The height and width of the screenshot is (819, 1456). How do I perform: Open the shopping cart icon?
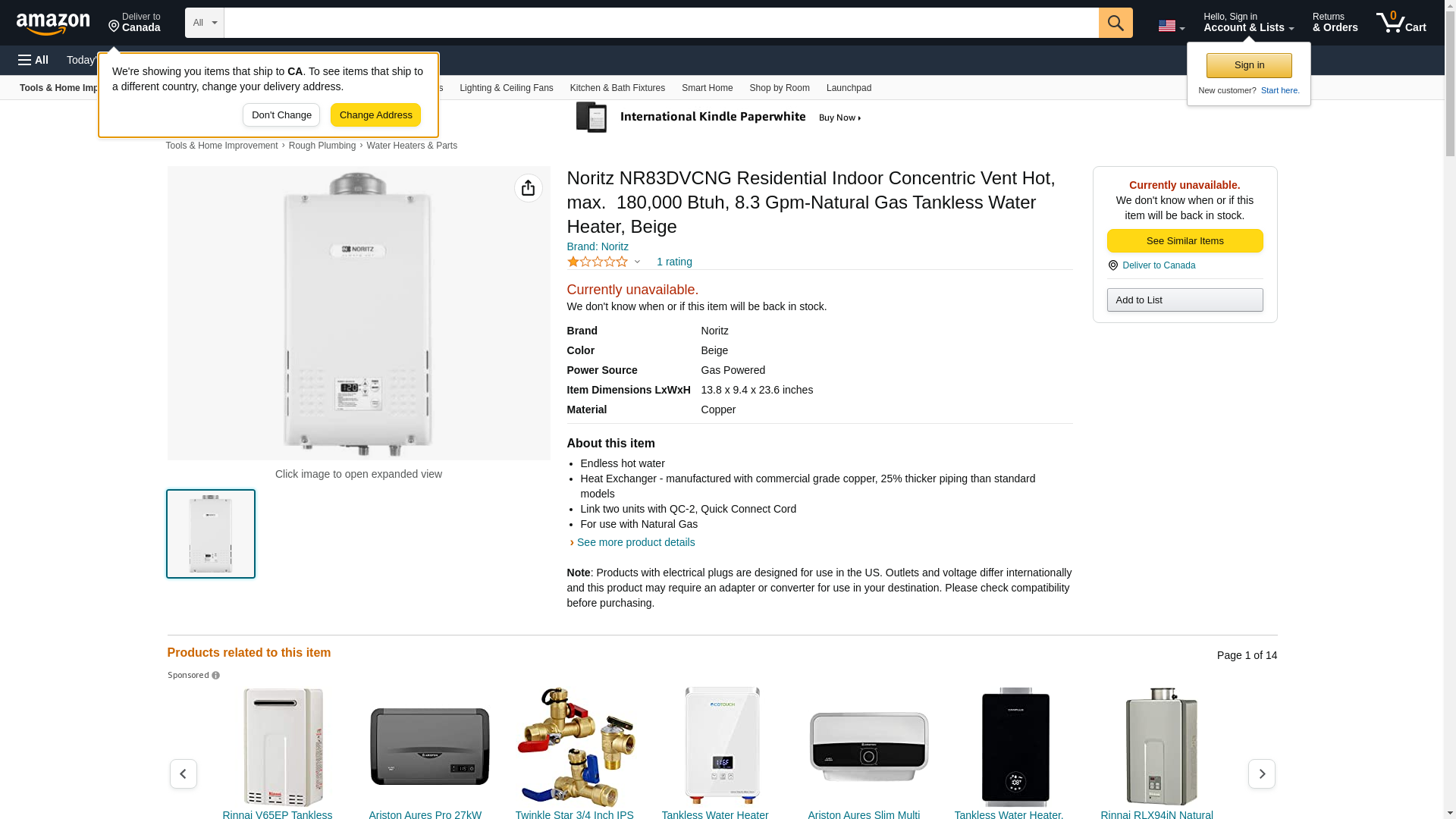tap(1401, 23)
